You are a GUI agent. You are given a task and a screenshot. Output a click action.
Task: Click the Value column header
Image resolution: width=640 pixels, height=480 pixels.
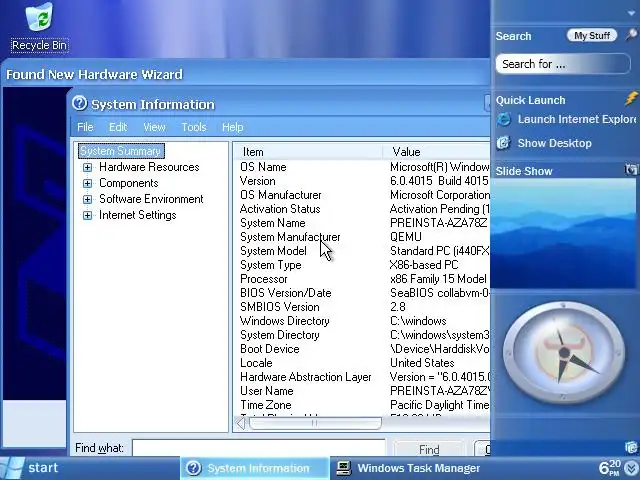(437, 152)
